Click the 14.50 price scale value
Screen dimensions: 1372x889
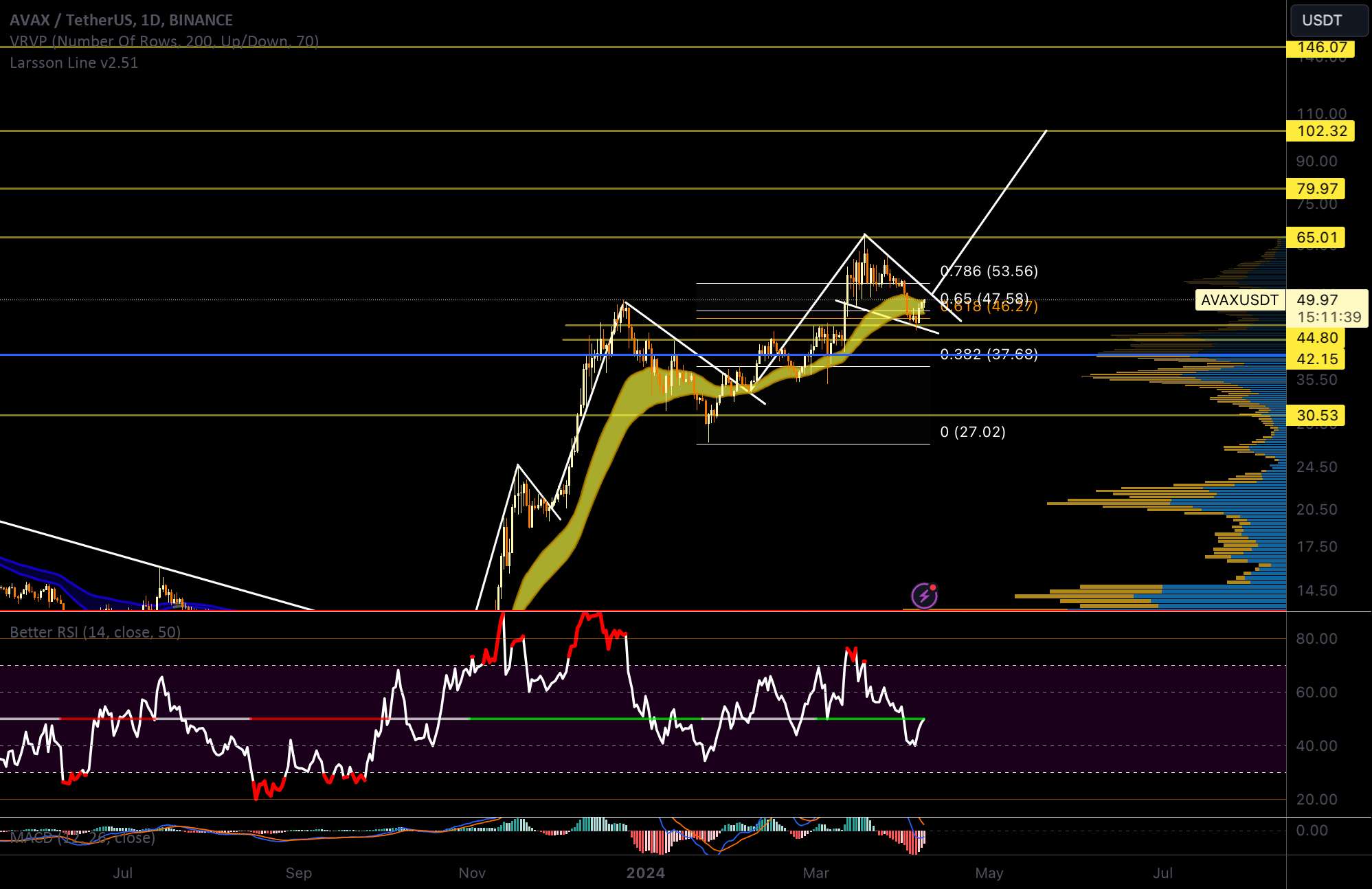pyautogui.click(x=1316, y=591)
